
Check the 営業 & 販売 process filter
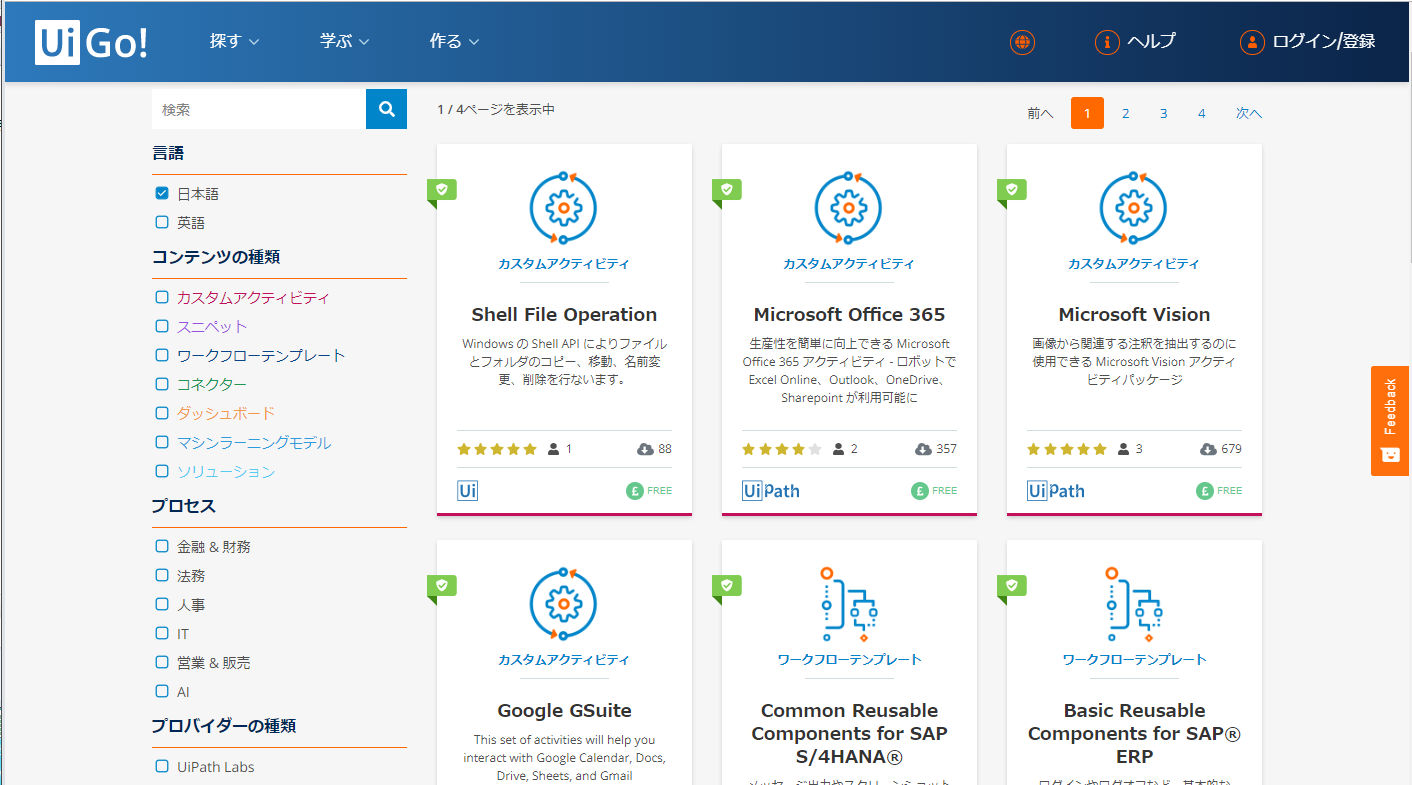pos(162,662)
